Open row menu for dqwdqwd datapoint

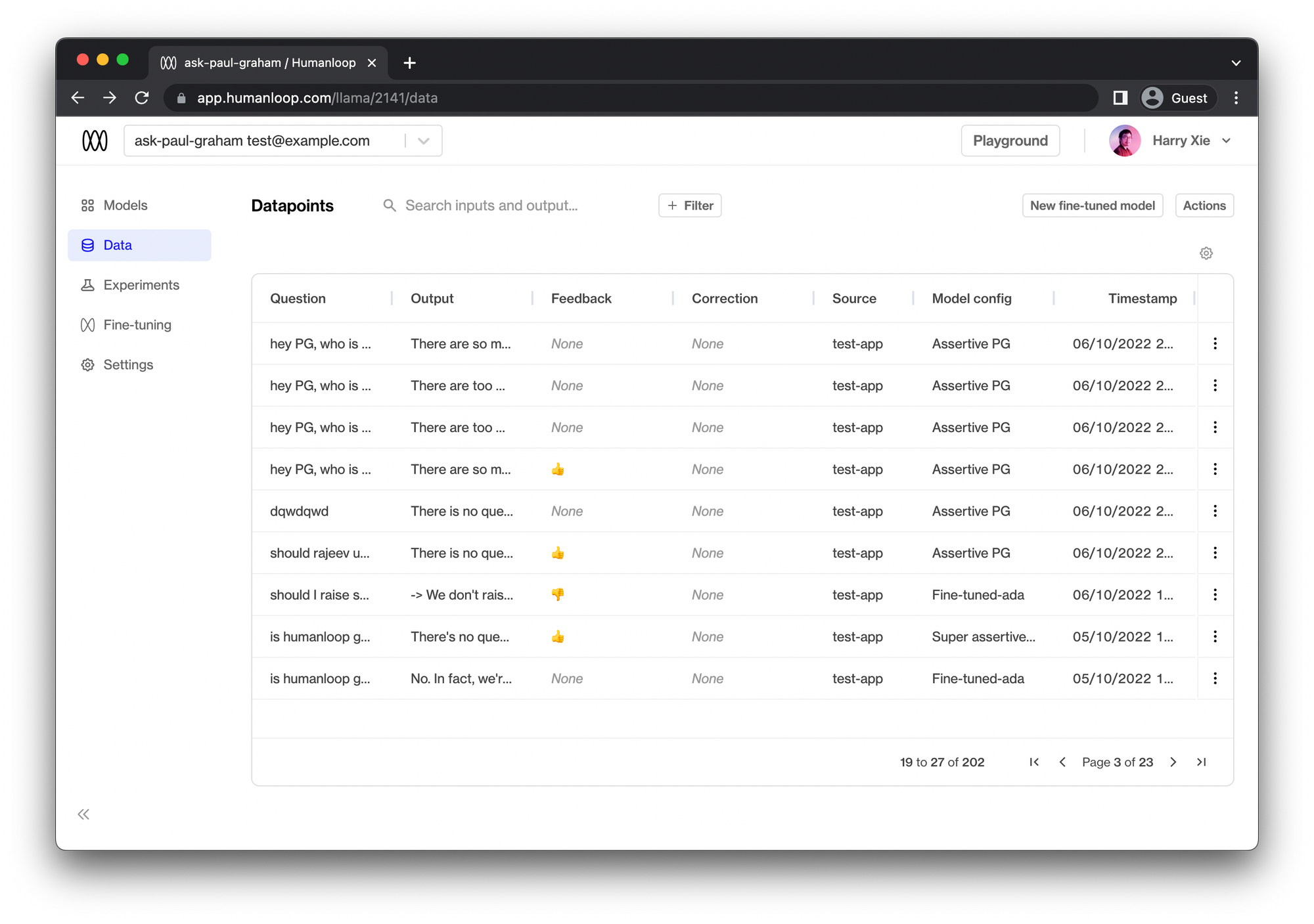click(1215, 511)
